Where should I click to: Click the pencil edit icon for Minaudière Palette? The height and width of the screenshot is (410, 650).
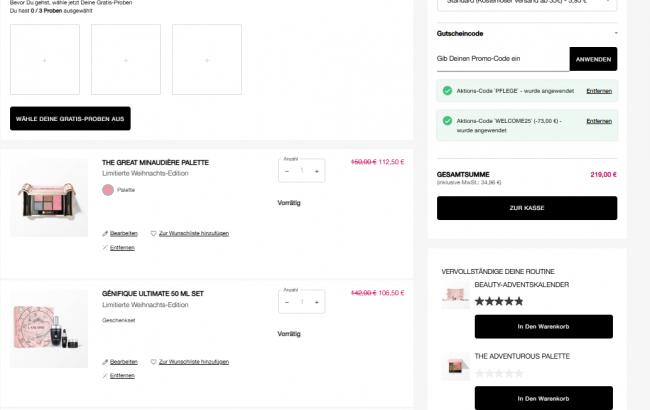(105, 233)
